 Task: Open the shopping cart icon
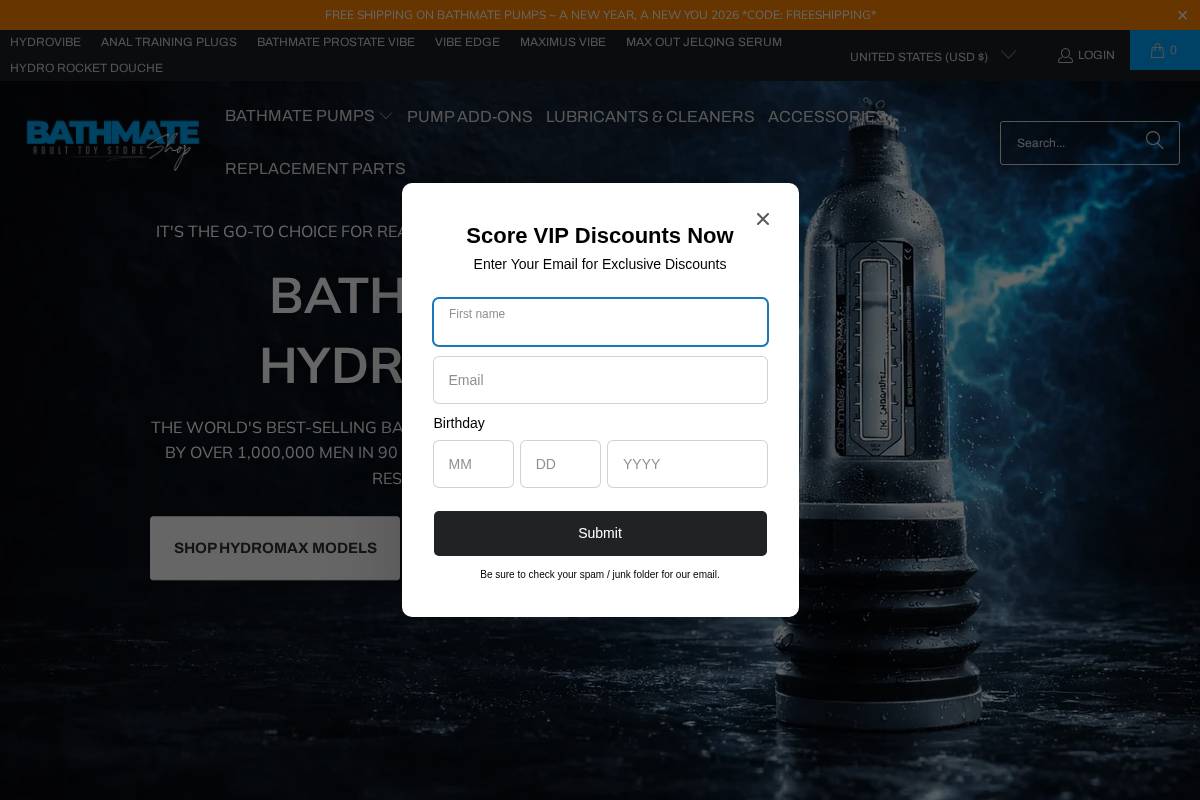coord(1157,51)
